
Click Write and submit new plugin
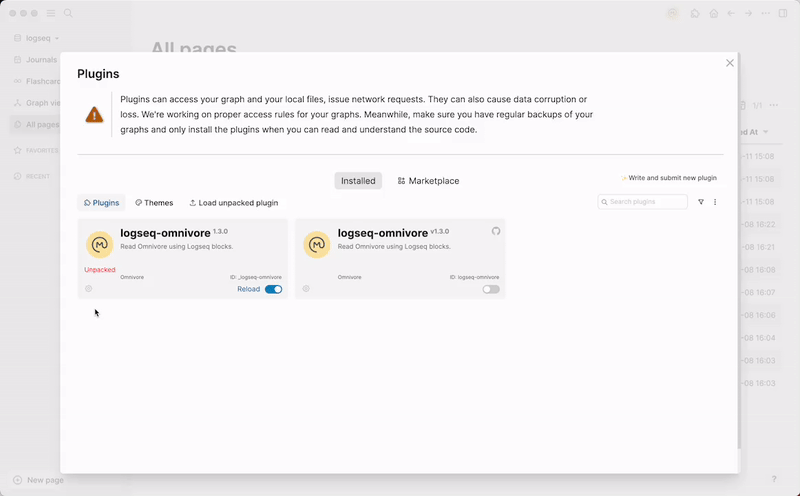[668, 178]
